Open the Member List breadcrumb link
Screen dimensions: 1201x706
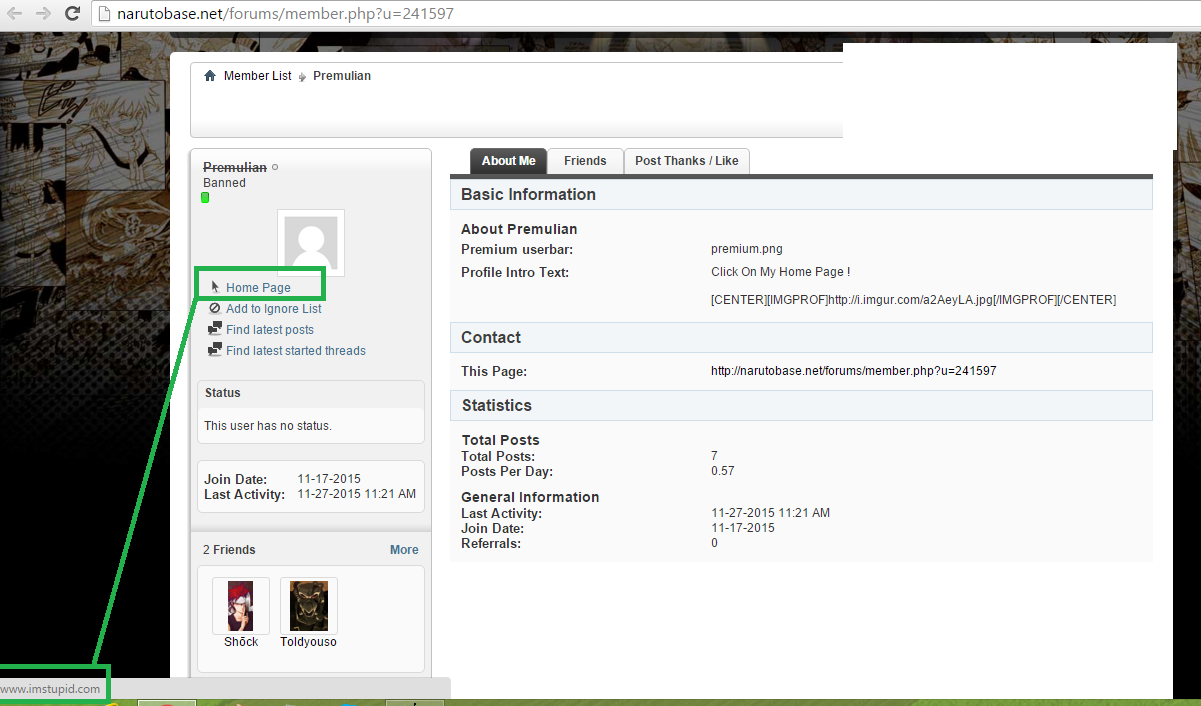[x=257, y=76]
